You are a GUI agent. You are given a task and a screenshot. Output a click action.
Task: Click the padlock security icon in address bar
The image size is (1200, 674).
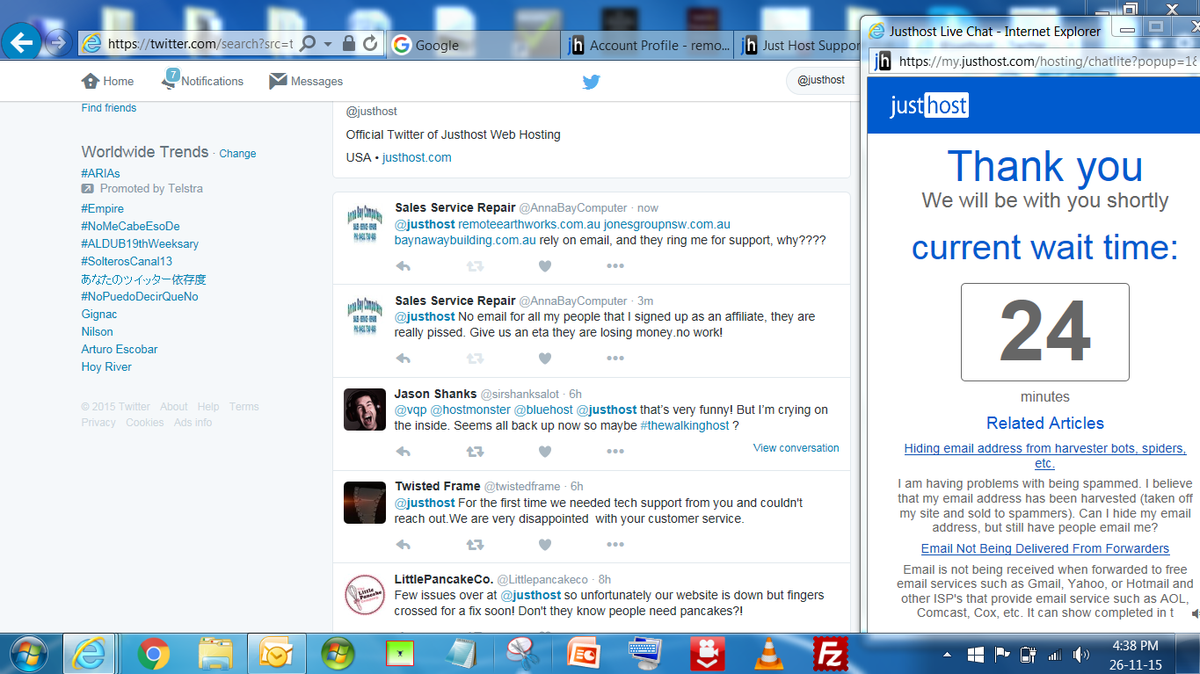(x=348, y=44)
